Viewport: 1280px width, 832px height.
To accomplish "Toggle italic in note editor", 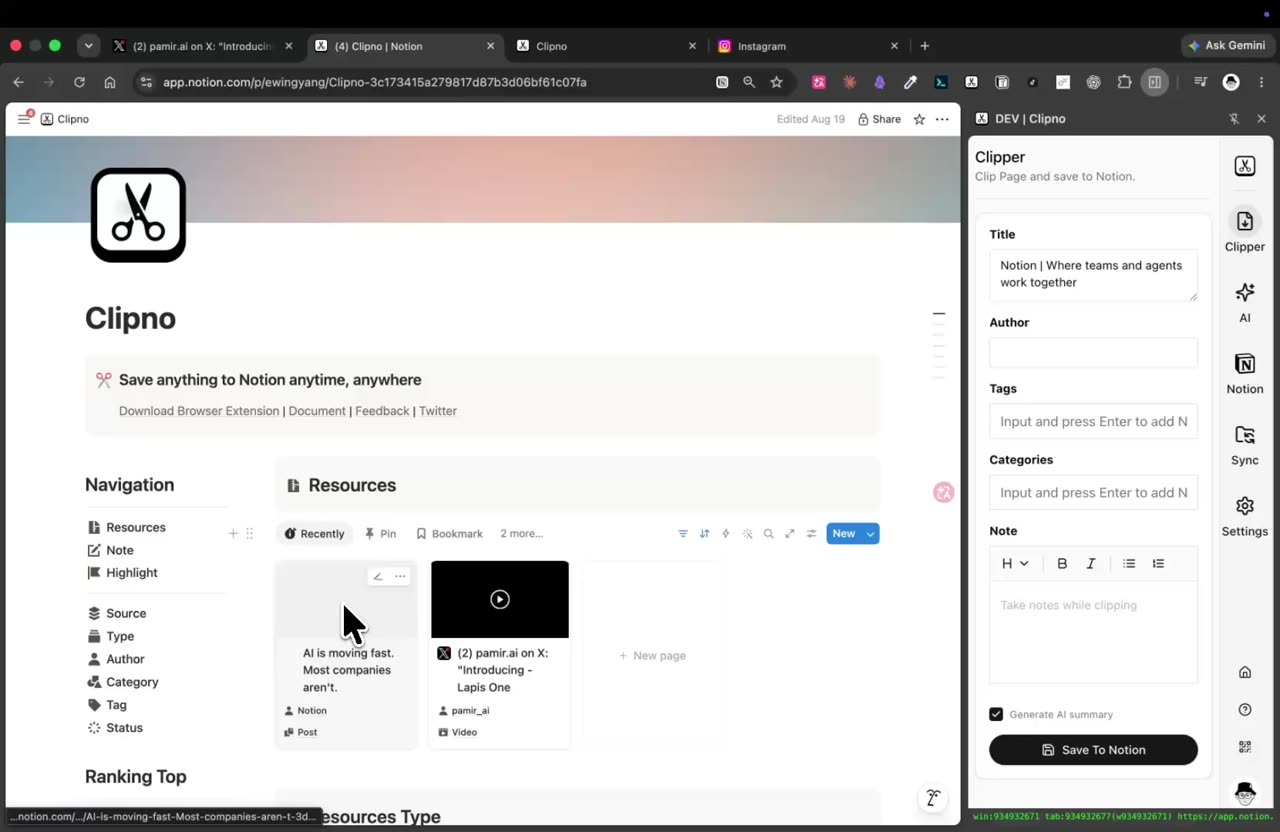I will click(x=1091, y=564).
